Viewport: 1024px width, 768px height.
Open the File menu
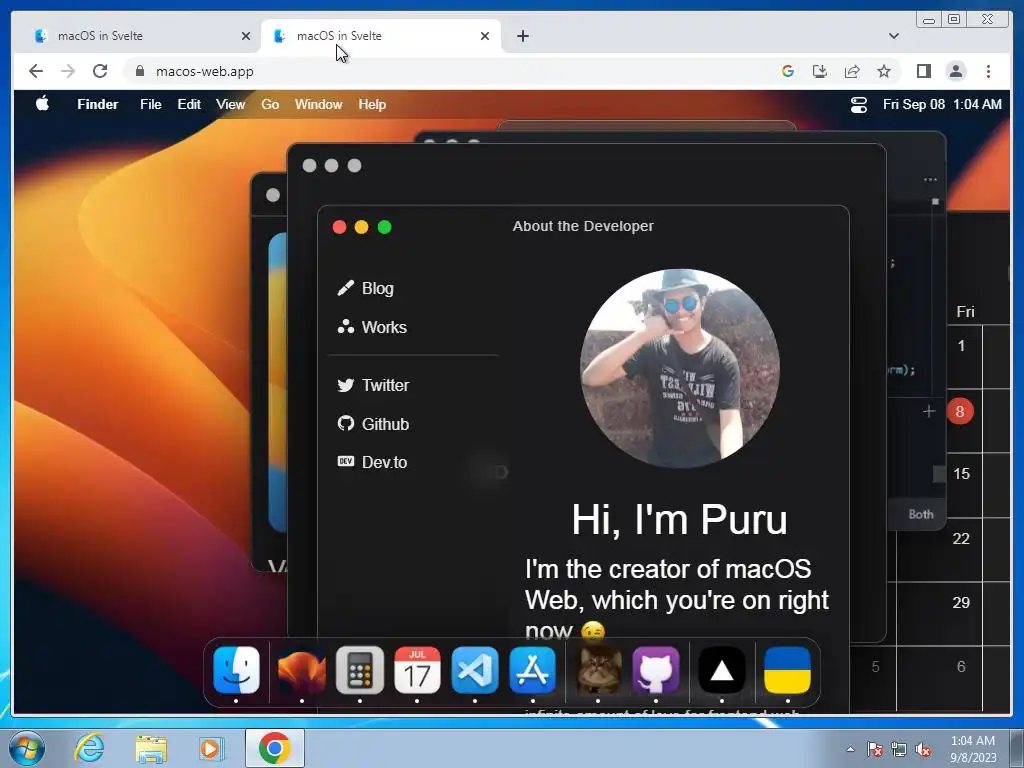click(x=150, y=104)
